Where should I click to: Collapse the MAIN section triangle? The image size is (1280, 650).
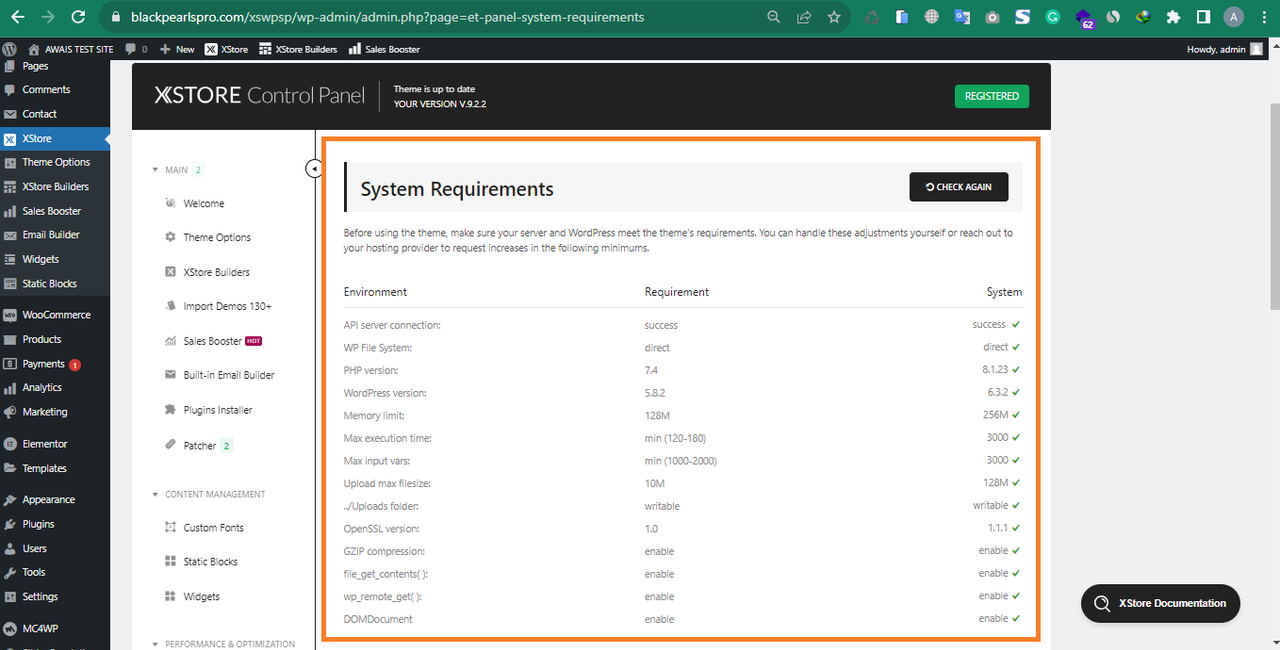155,169
